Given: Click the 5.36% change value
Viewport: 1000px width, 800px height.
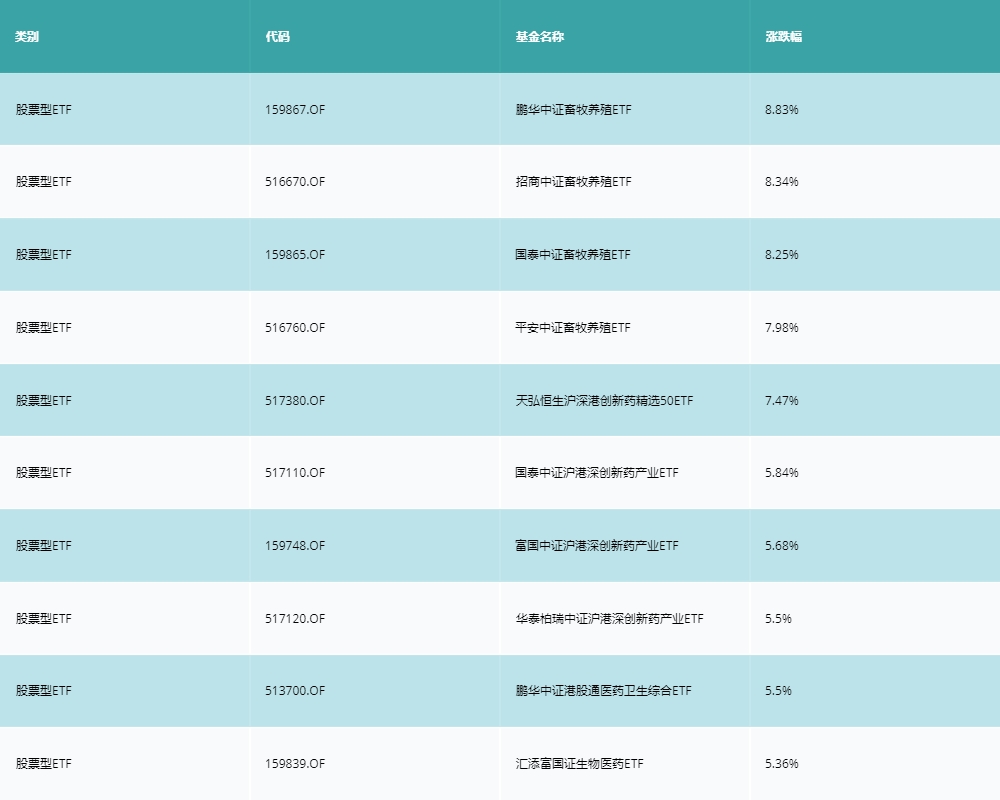Looking at the screenshot, I should 783,763.
